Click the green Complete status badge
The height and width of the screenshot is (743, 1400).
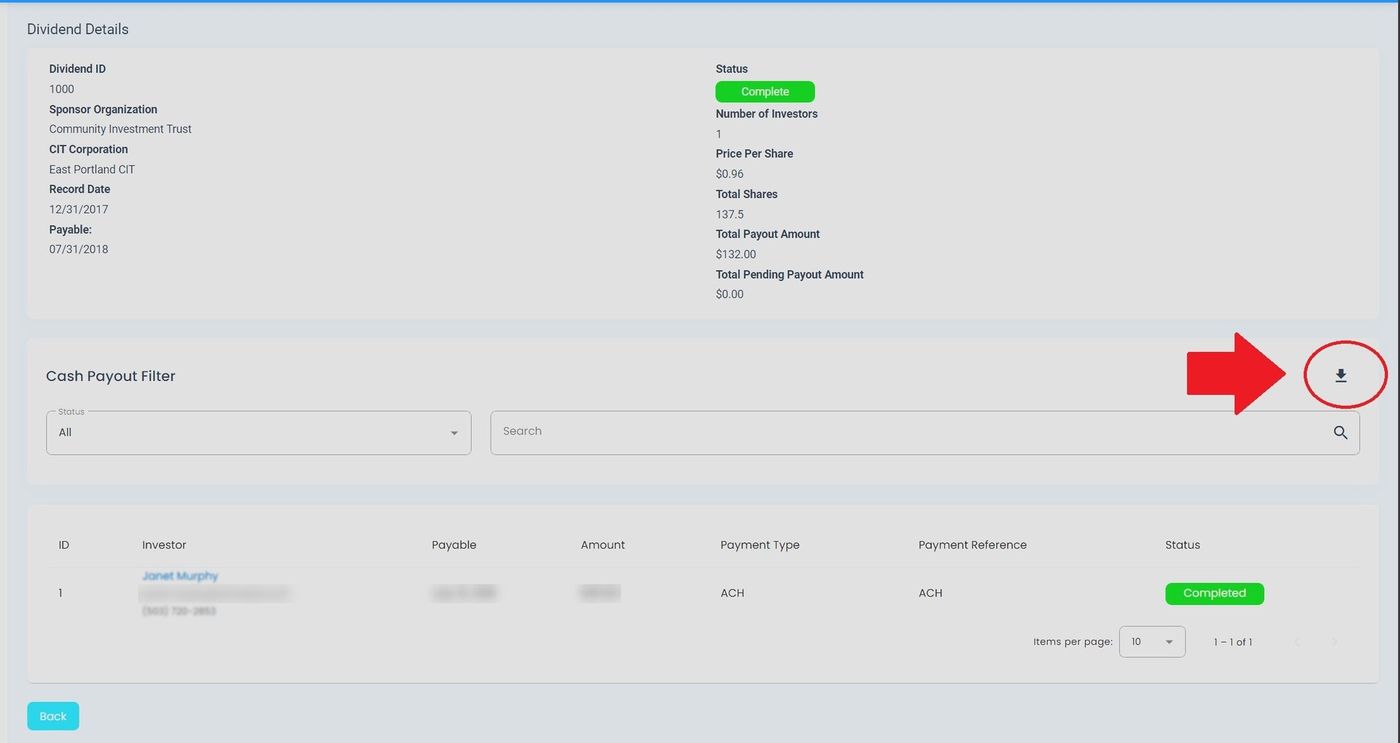tap(765, 92)
